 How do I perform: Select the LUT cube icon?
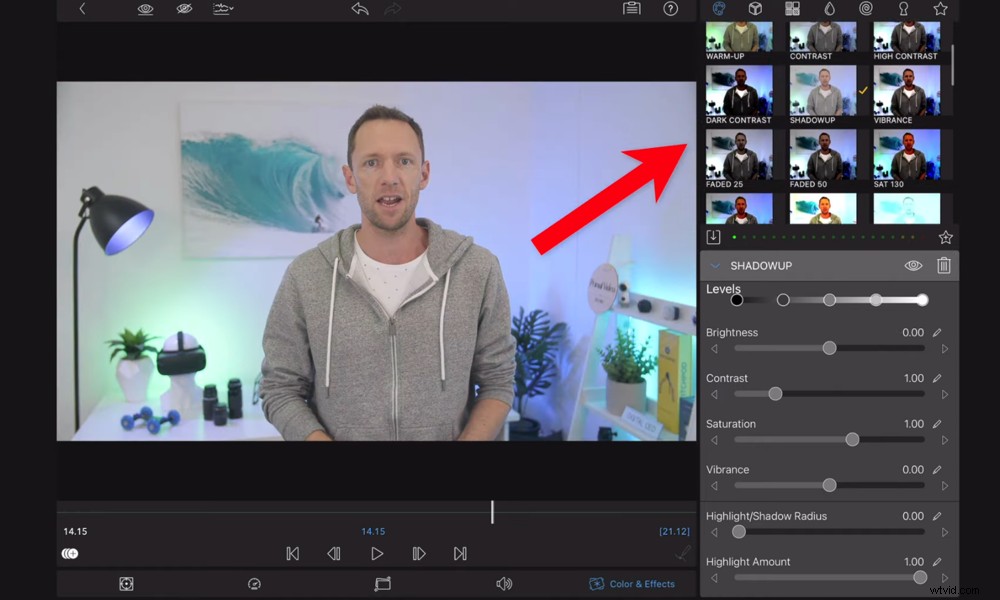[754, 9]
